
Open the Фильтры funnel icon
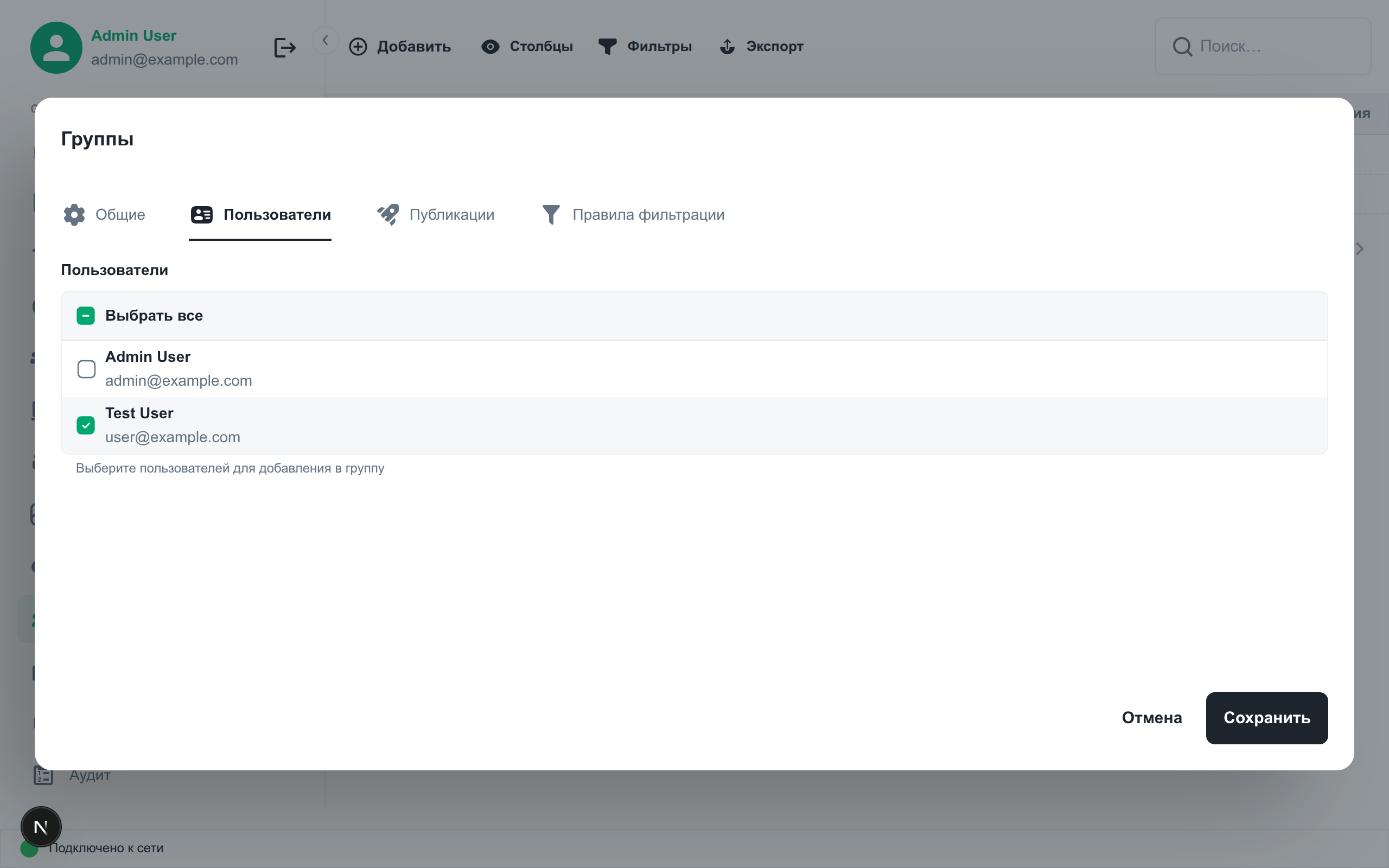[x=607, y=47]
